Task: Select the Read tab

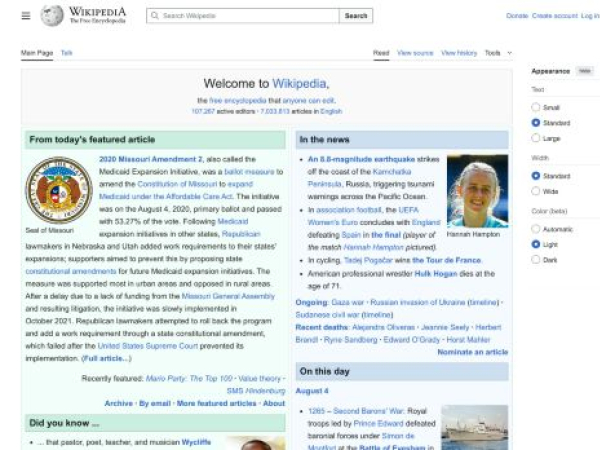Action: [x=381, y=53]
